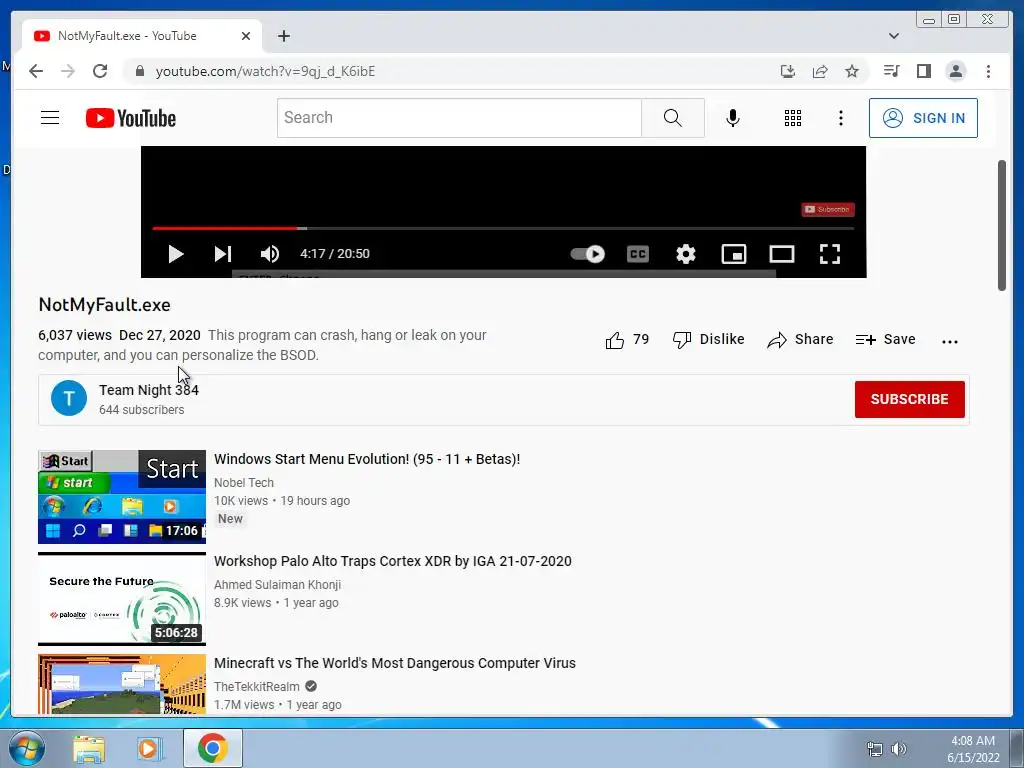
Task: Click the SIGN IN button
Action: click(923, 118)
